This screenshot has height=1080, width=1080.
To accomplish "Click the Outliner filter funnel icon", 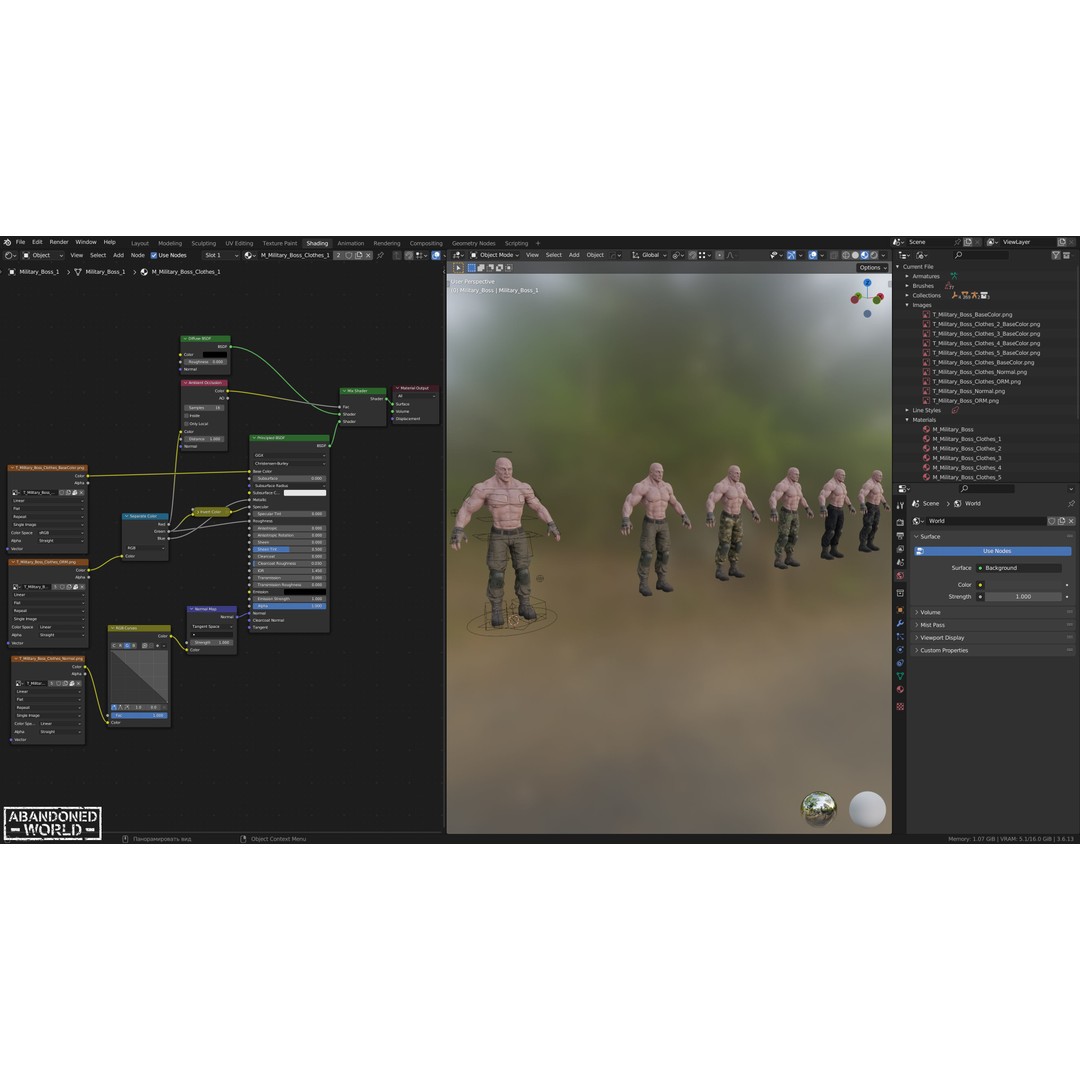I will pos(1056,256).
